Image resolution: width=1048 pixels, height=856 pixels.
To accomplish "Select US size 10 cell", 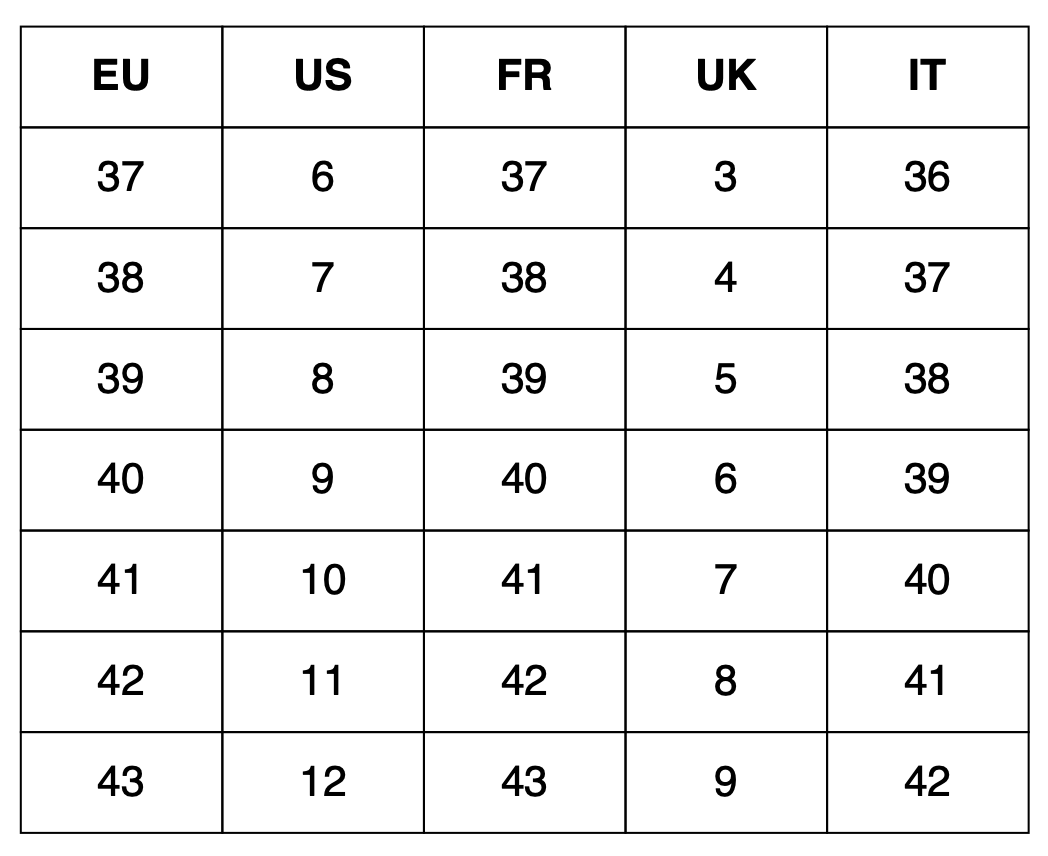I will (x=323, y=581).
